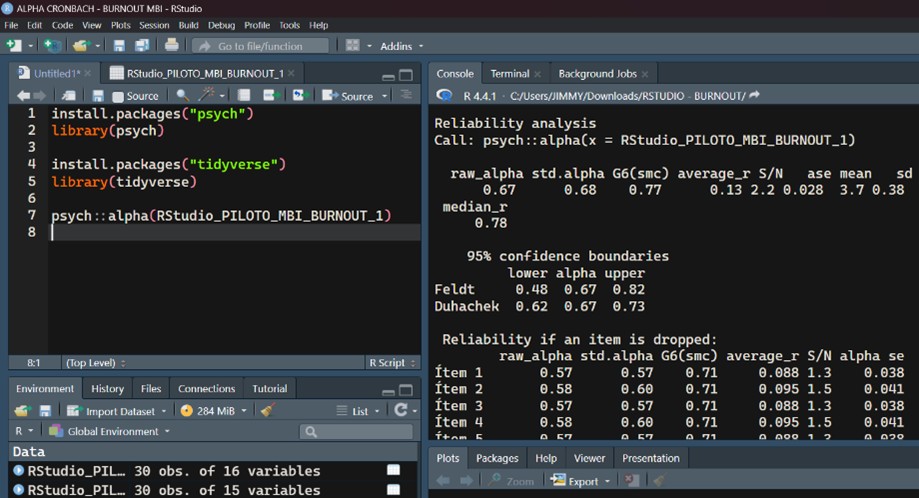Save current document in the main toolbar
The height and width of the screenshot is (498, 919).
coord(119,46)
